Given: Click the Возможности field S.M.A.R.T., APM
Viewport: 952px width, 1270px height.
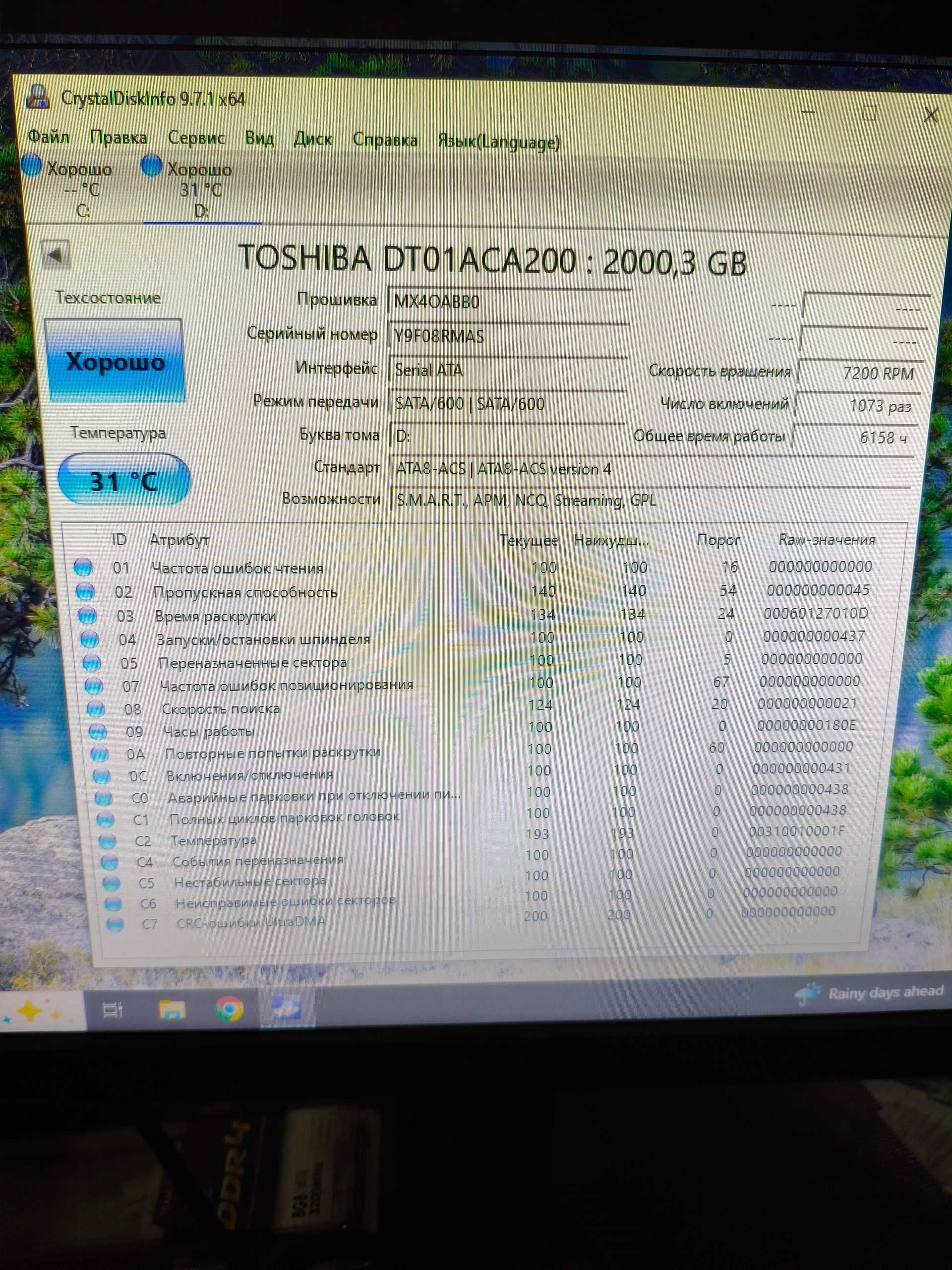Looking at the screenshot, I should (650, 500).
